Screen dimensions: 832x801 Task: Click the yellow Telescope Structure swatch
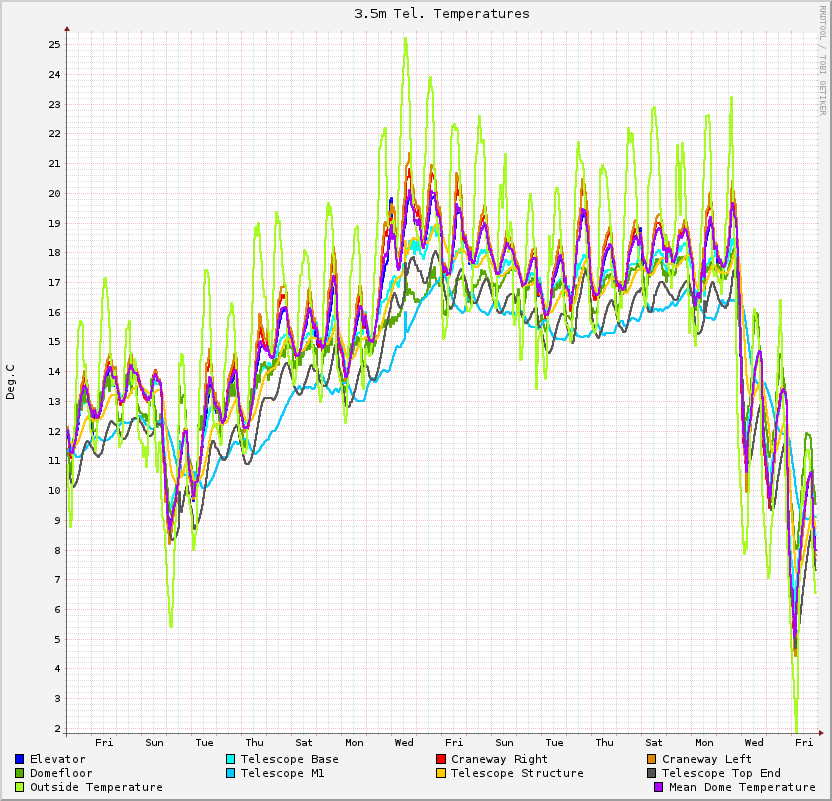[x=441, y=773]
